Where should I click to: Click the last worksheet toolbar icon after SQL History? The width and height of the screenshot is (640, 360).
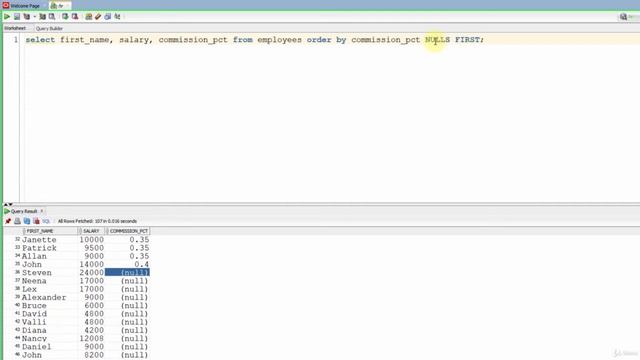pos(118,17)
